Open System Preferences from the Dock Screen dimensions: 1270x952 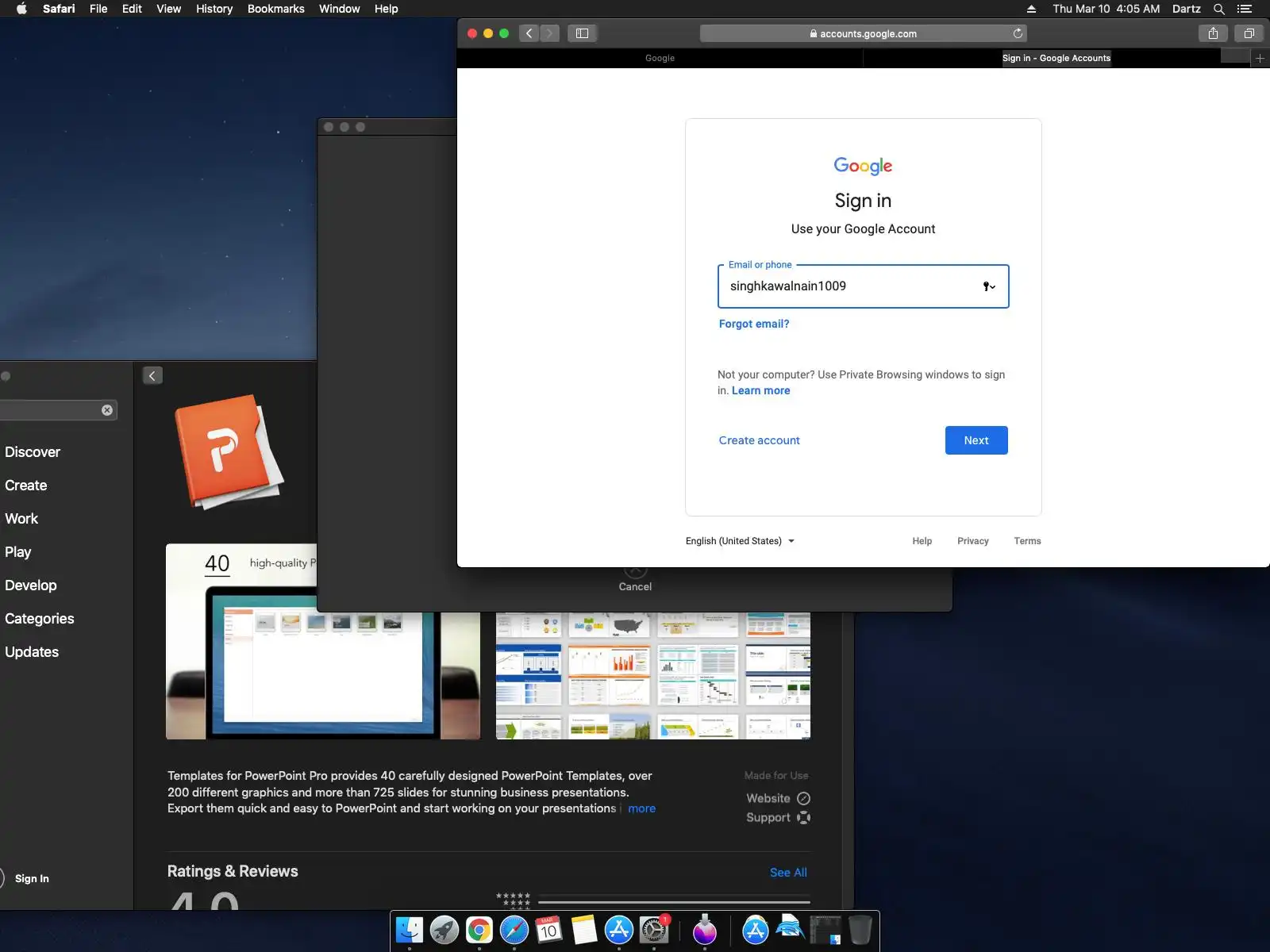click(654, 930)
